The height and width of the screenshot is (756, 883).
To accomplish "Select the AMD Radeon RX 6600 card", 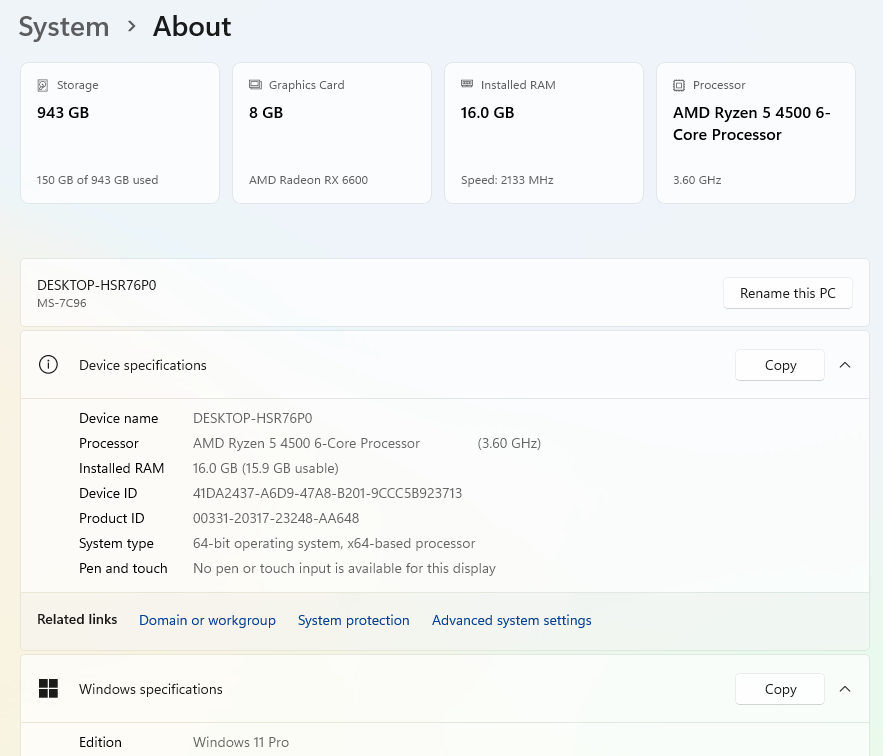I will point(332,133).
